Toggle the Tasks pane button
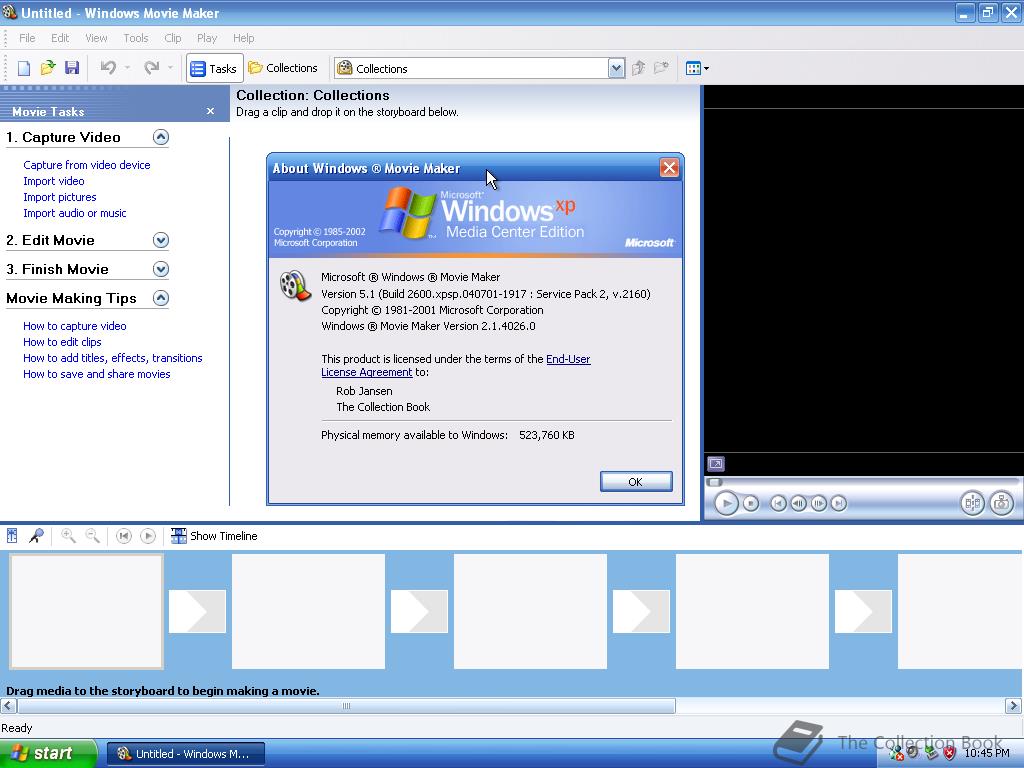Viewport: 1024px width, 768px height. 214,68
